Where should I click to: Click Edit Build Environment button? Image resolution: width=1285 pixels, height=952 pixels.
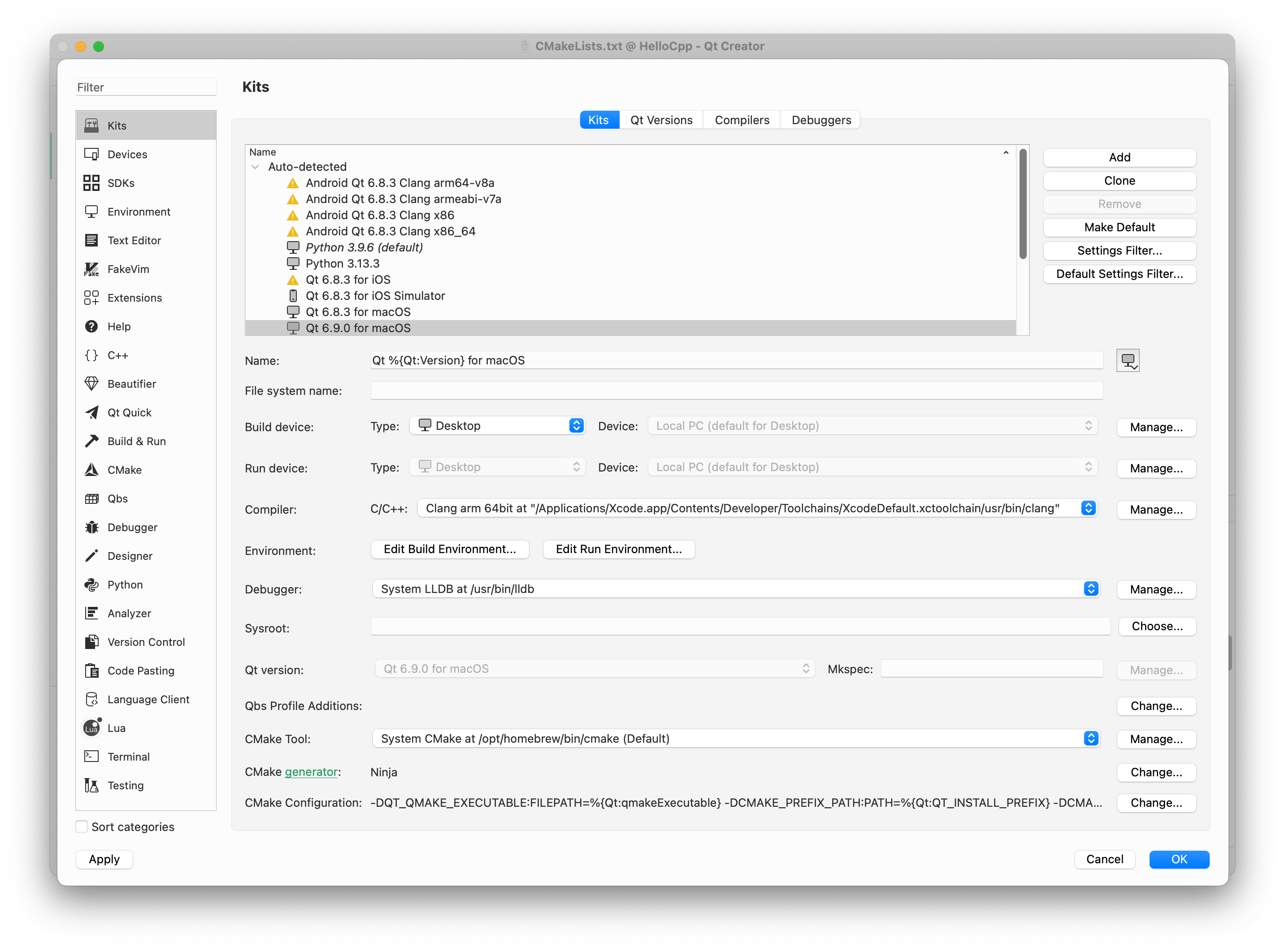point(450,549)
